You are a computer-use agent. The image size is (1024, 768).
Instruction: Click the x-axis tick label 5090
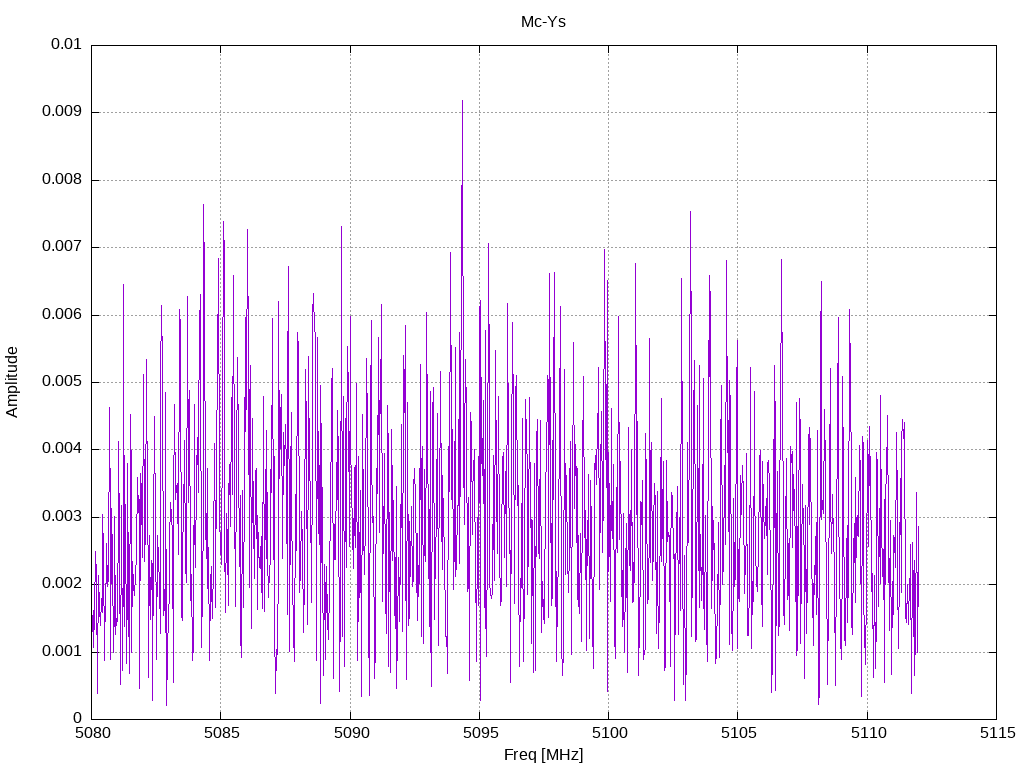tap(351, 733)
